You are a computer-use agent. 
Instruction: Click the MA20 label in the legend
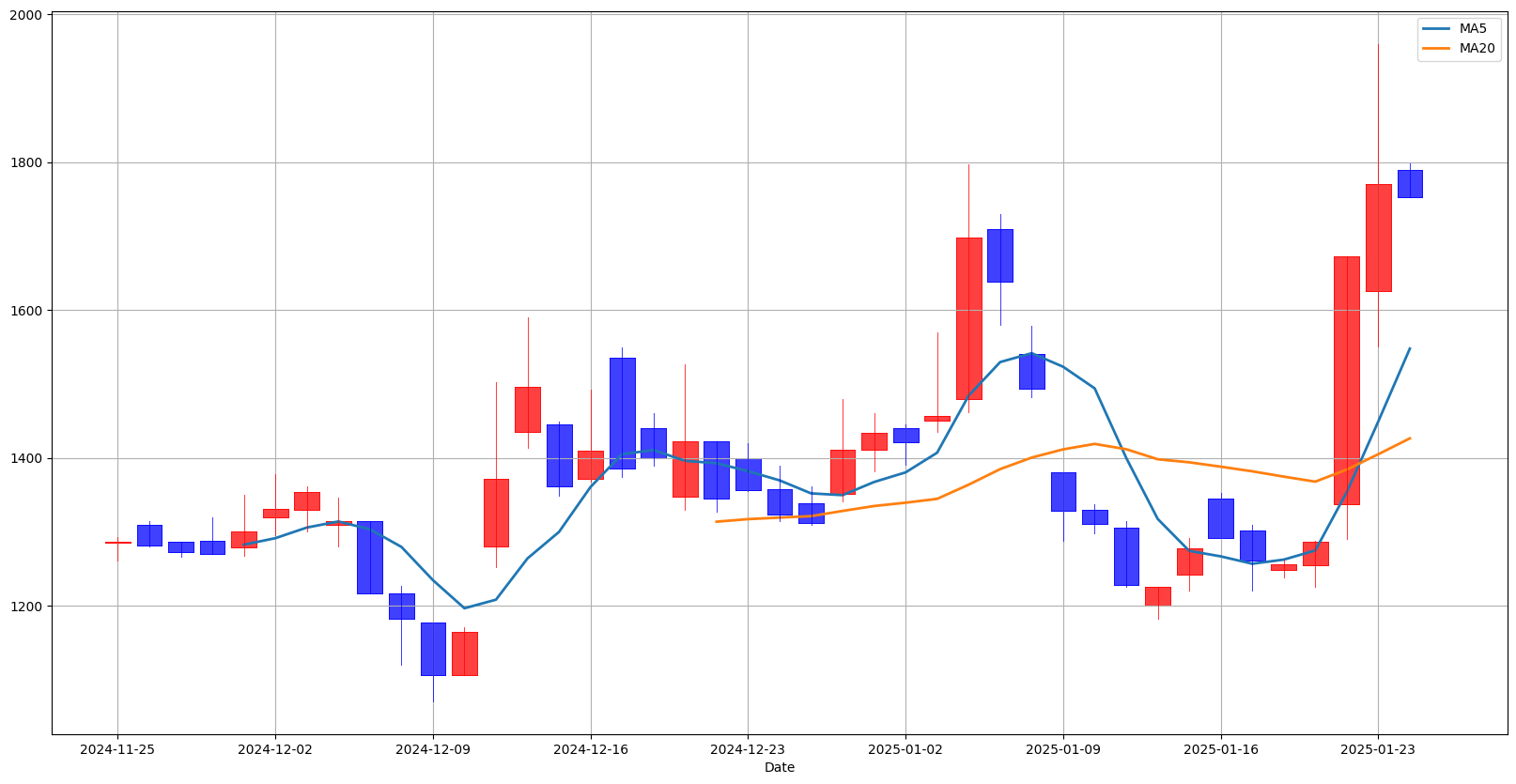(1477, 48)
